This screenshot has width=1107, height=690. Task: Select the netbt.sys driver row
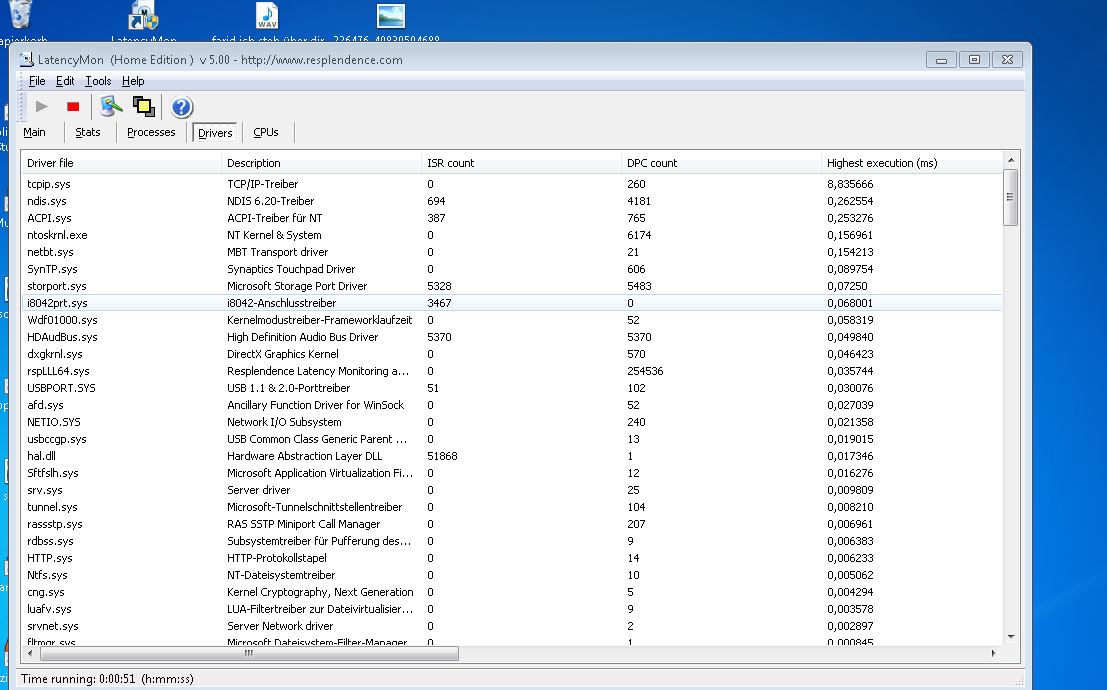click(x=512, y=251)
